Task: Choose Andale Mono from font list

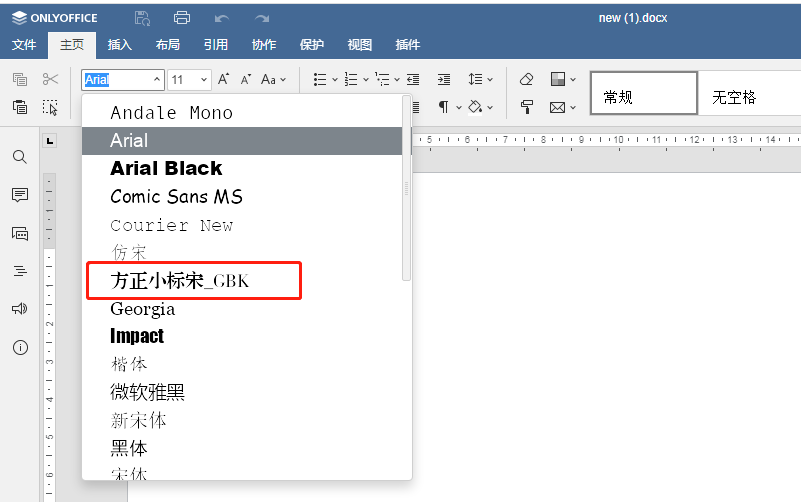Action: 242,113
